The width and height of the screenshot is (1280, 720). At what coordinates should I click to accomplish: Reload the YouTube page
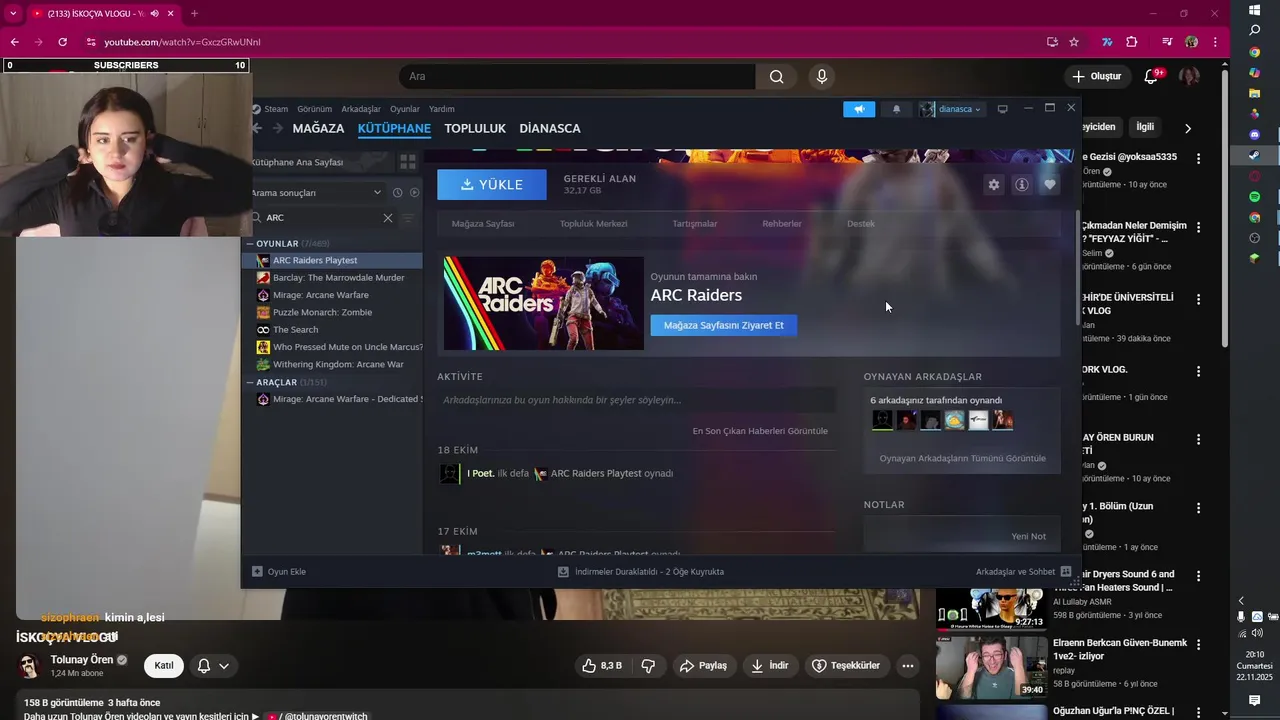click(x=62, y=42)
